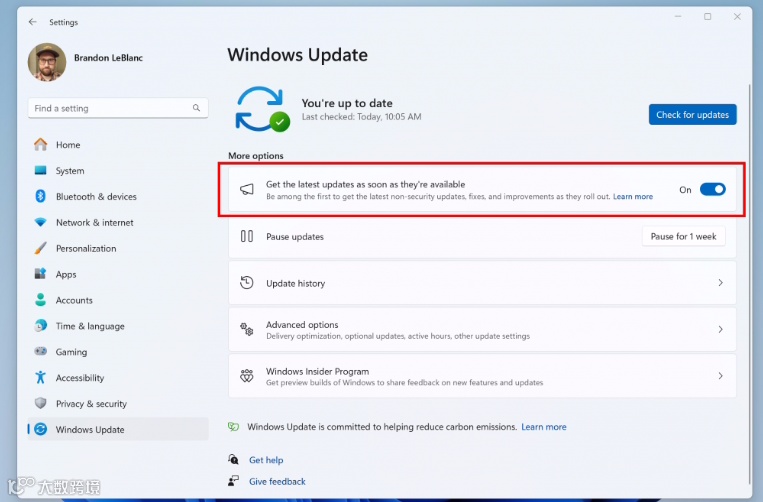Click the Network wifi icon
763x502 pixels.
[x=40, y=222]
